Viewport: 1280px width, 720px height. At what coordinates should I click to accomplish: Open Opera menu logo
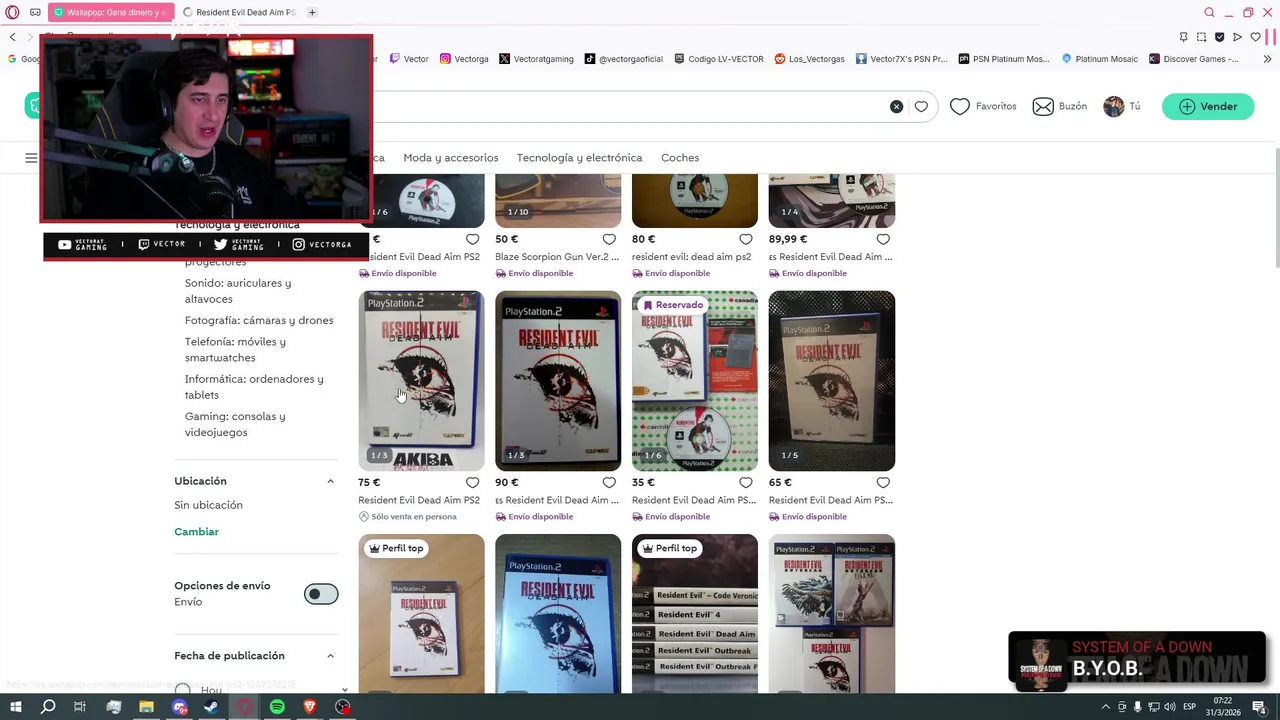click(12, 12)
